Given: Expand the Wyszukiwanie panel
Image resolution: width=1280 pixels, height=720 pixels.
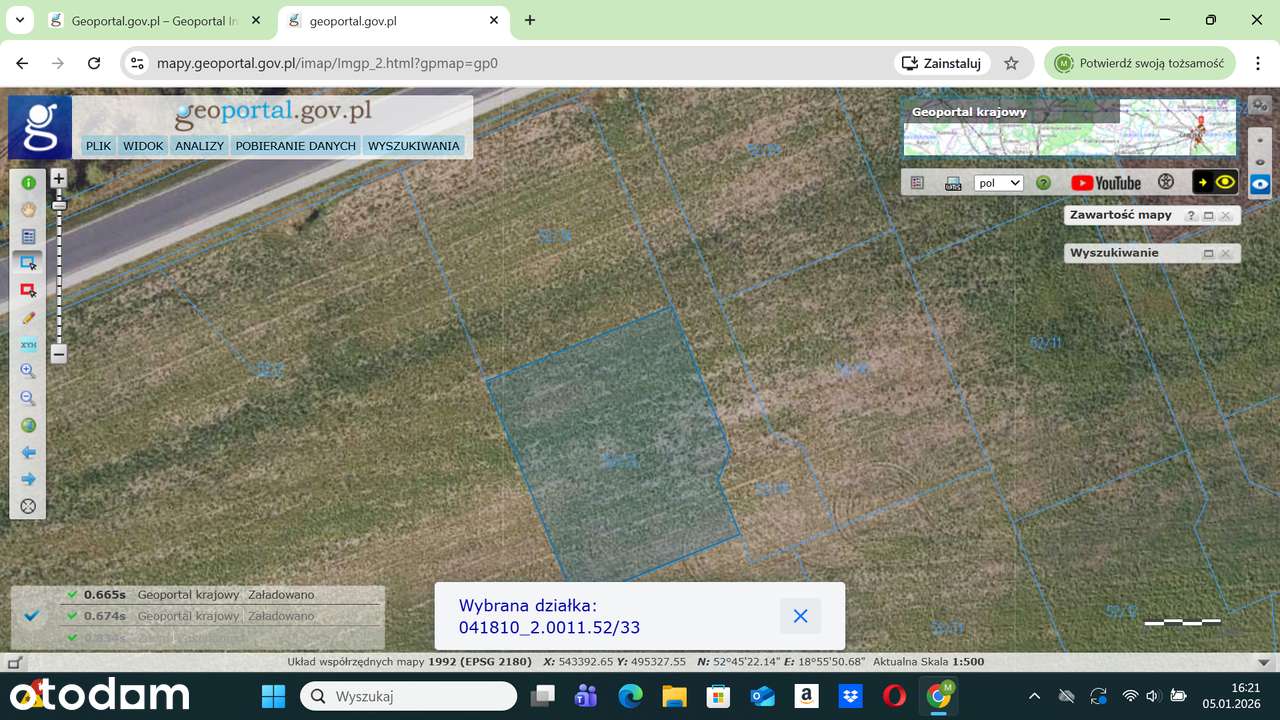Looking at the screenshot, I should click(1208, 254).
